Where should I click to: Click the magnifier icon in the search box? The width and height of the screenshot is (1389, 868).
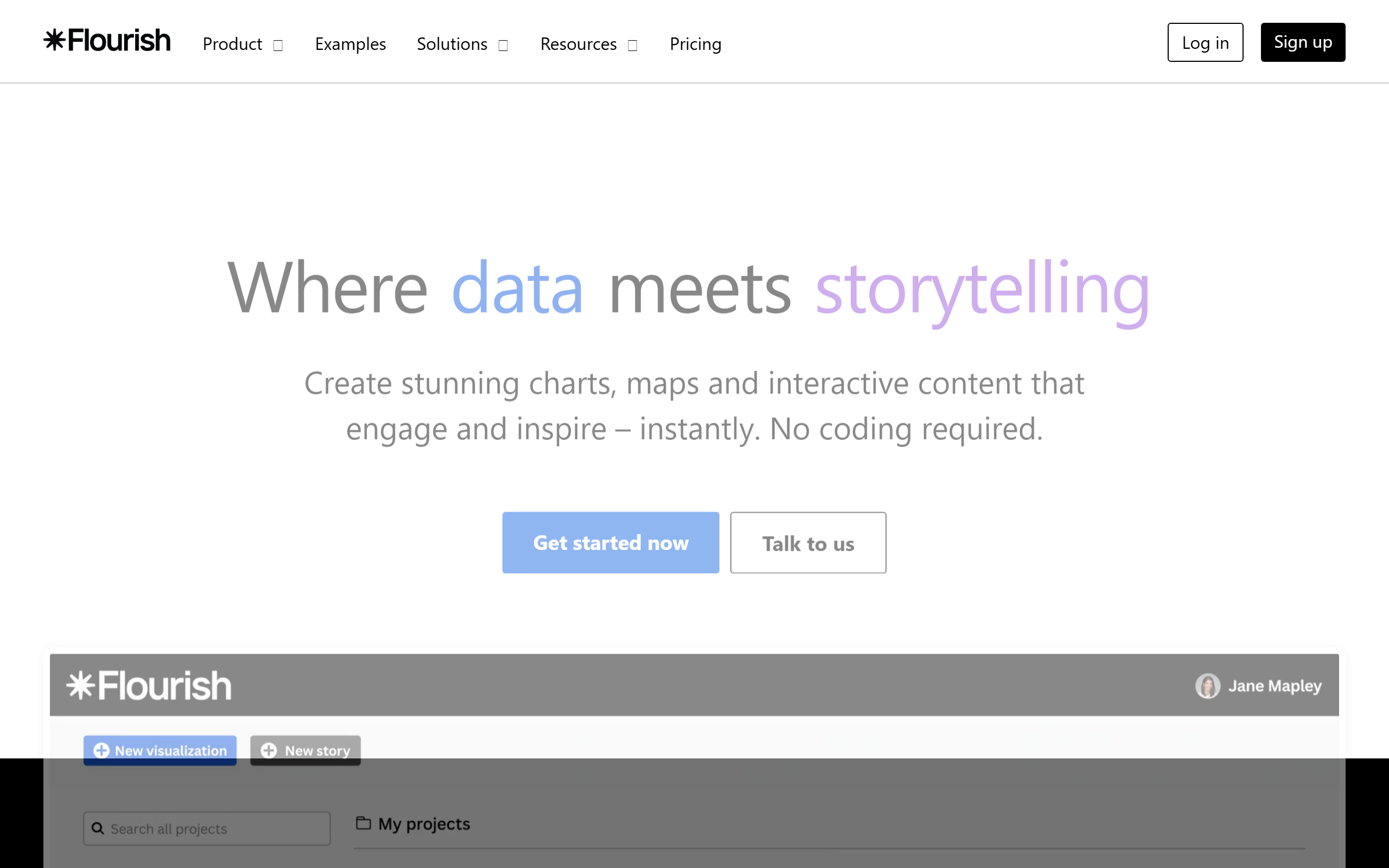click(x=98, y=828)
